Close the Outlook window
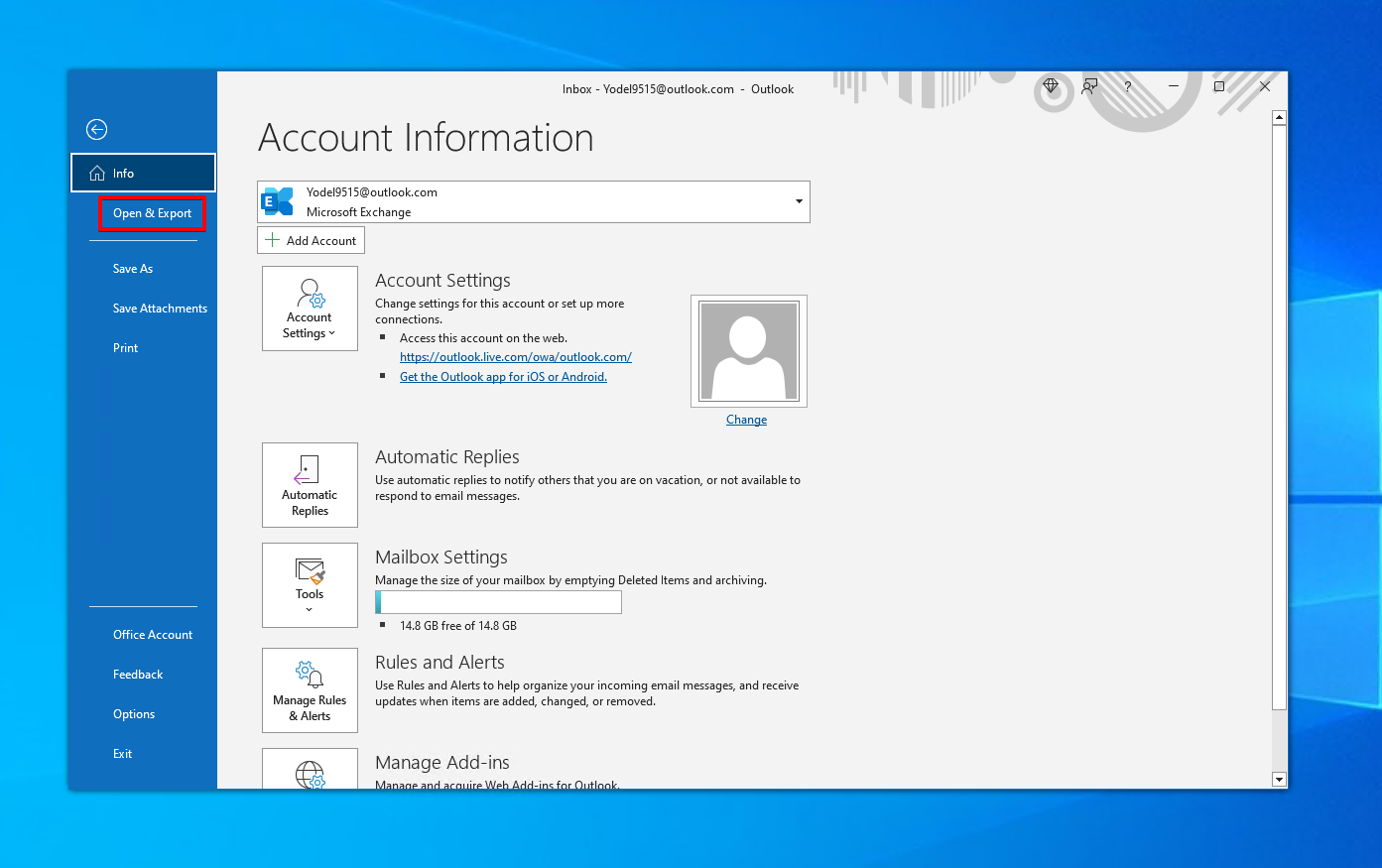Image resolution: width=1382 pixels, height=868 pixels. tap(1265, 86)
